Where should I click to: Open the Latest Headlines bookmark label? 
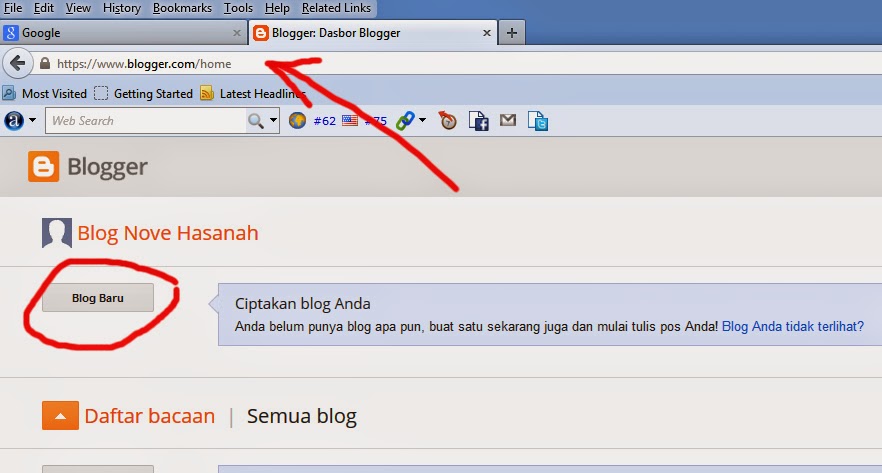click(263, 93)
